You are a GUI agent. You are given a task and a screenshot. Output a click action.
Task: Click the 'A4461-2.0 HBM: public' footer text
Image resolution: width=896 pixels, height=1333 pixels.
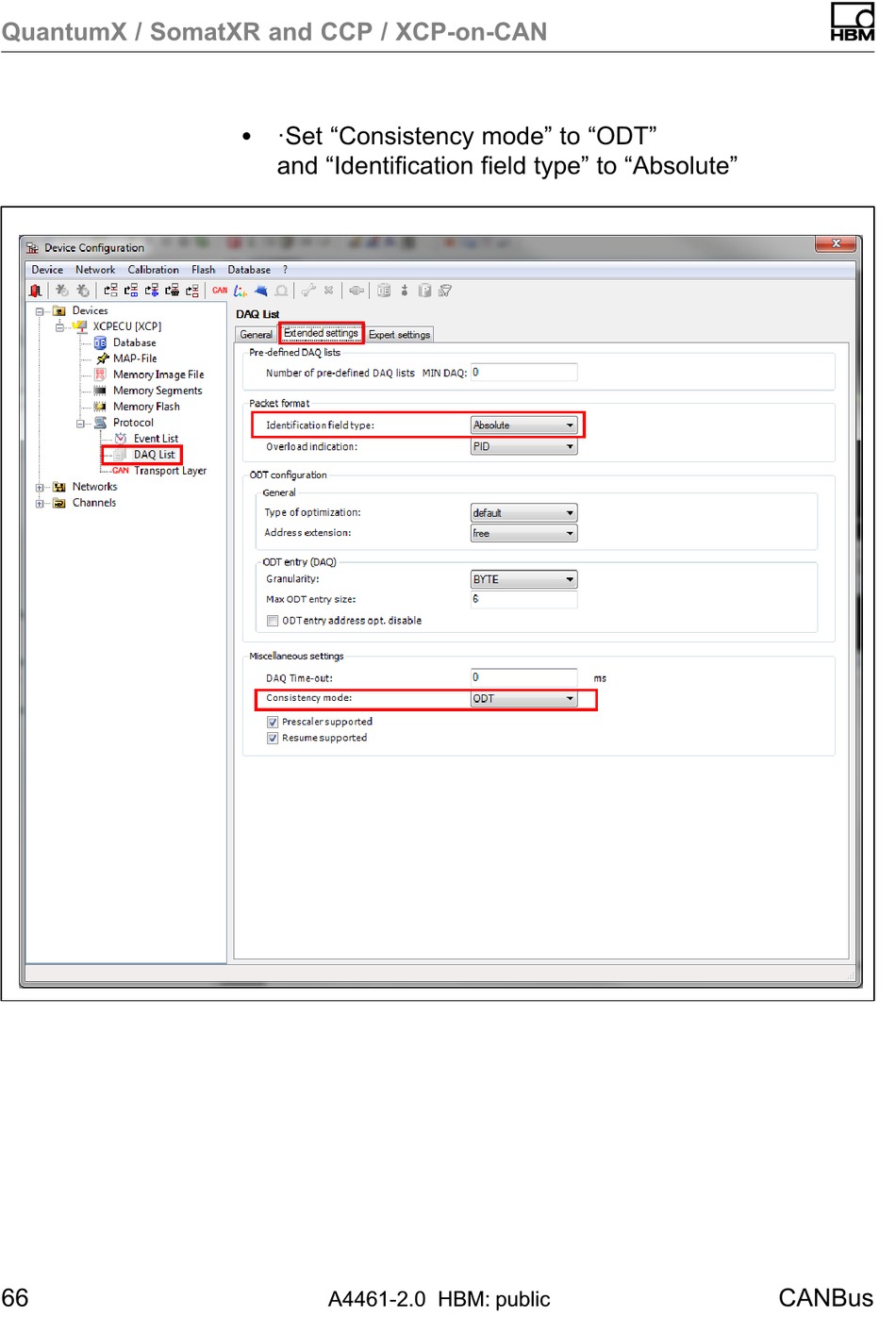pos(439,1299)
